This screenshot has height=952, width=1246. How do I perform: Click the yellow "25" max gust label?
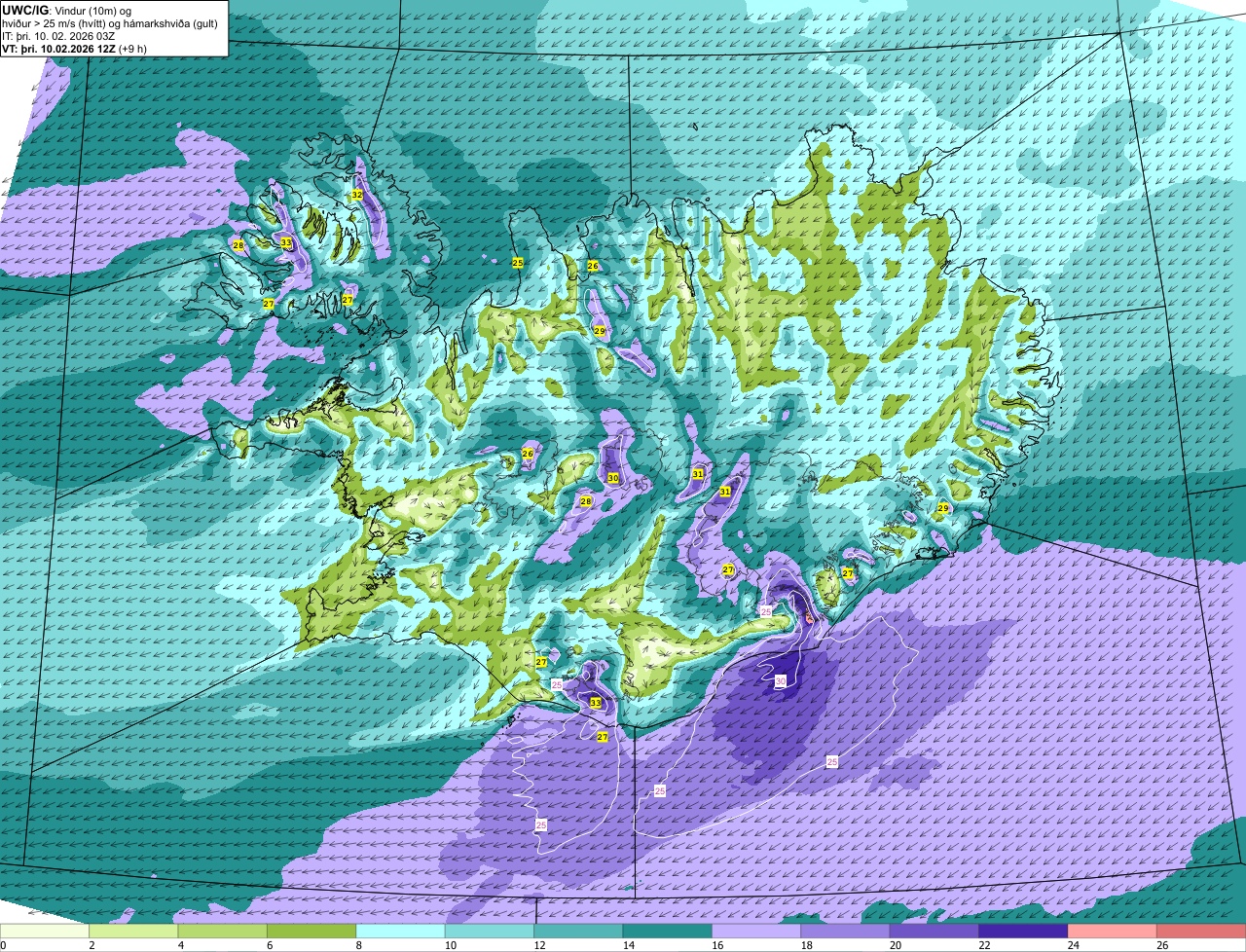pyautogui.click(x=518, y=263)
